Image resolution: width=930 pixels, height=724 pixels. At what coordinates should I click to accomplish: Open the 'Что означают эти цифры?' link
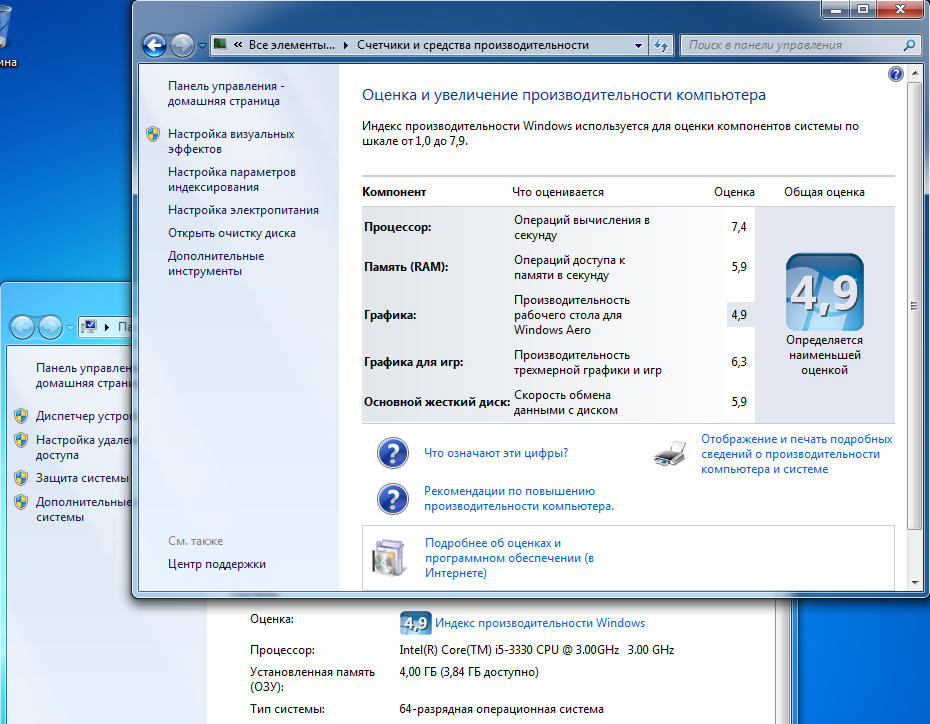[x=496, y=453]
